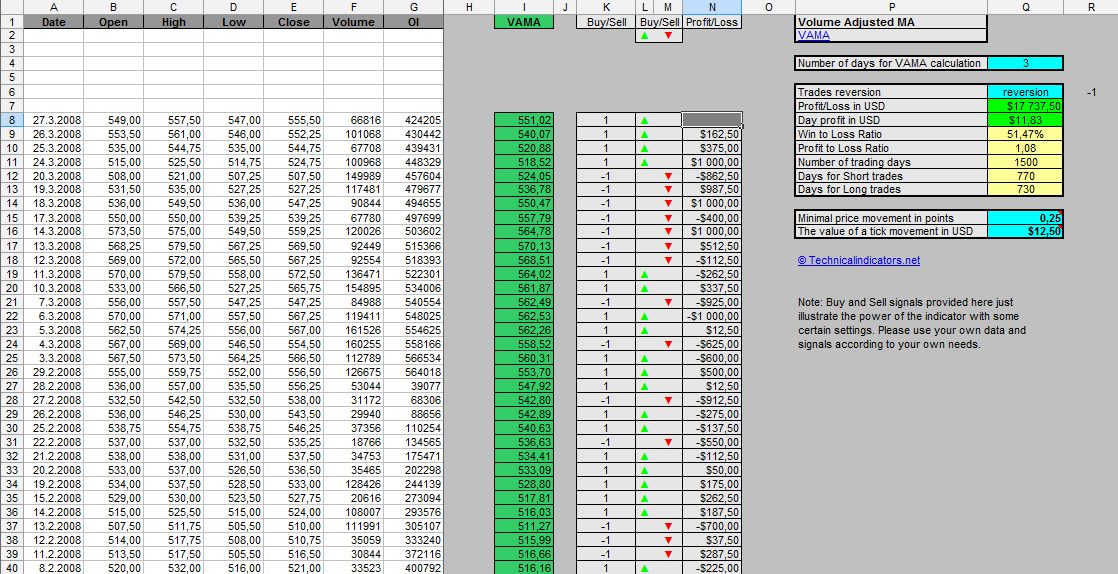Select the red sell arrow on the 4.3.2008 row
The height and width of the screenshot is (574, 1118).
668,344
